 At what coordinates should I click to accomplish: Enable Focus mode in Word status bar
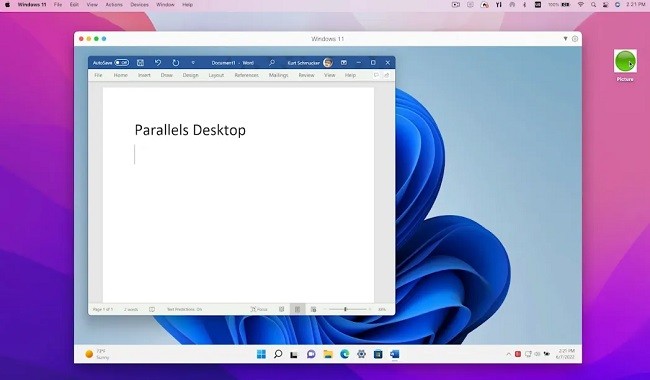tap(259, 309)
